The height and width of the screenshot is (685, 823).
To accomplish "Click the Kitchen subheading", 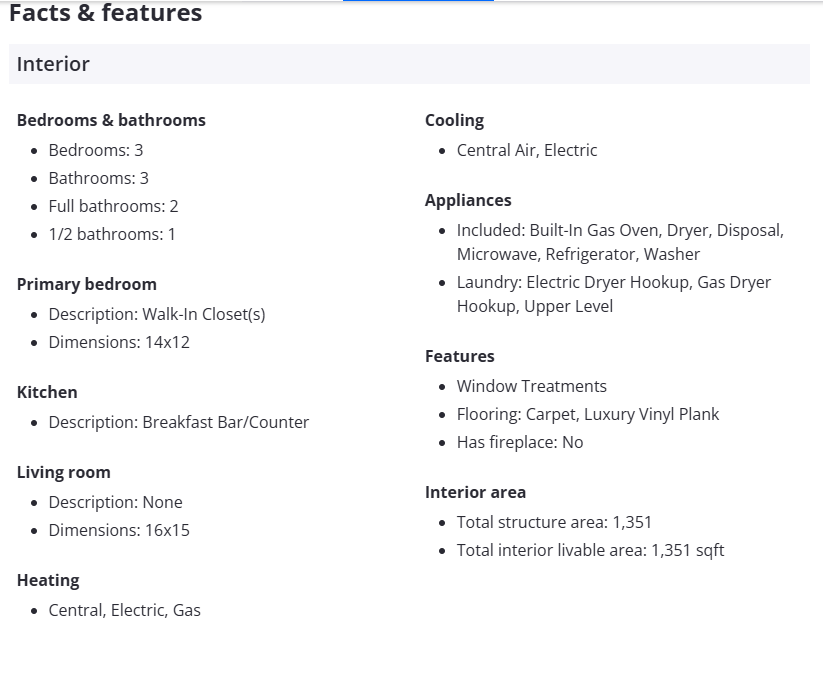I will coord(47,392).
